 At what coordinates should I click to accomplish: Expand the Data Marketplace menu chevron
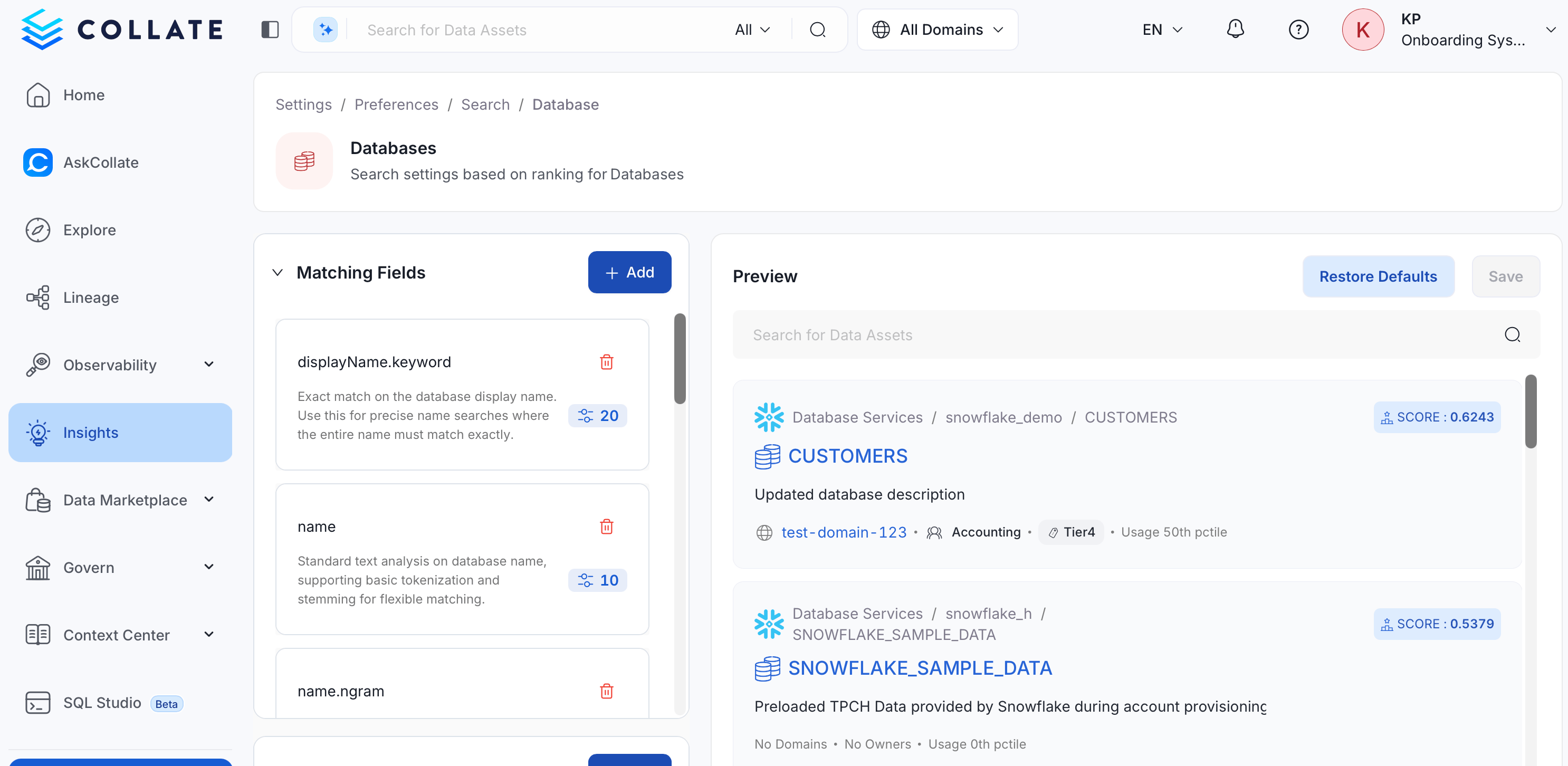(x=209, y=500)
